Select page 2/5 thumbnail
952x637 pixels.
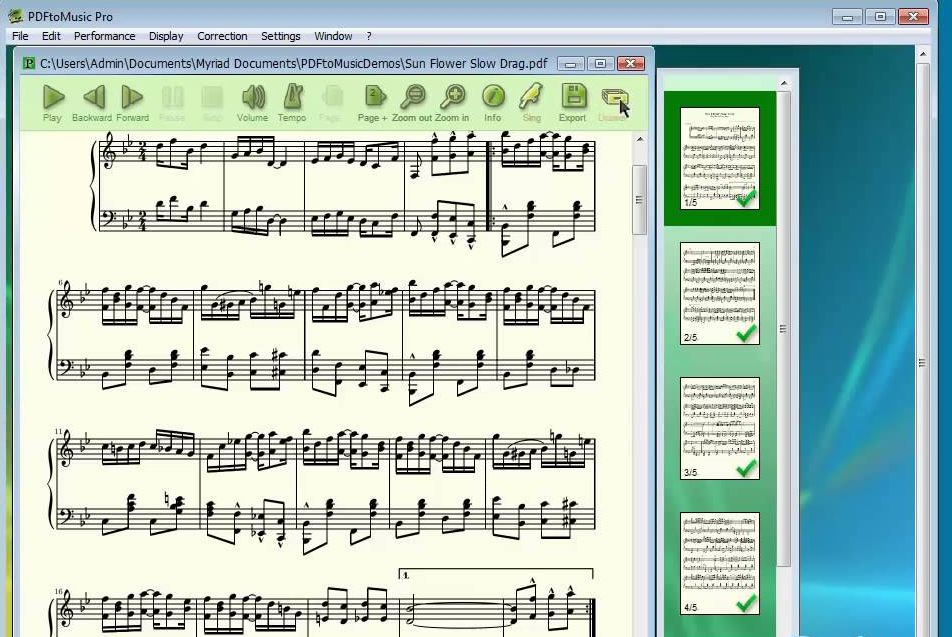tap(719, 293)
